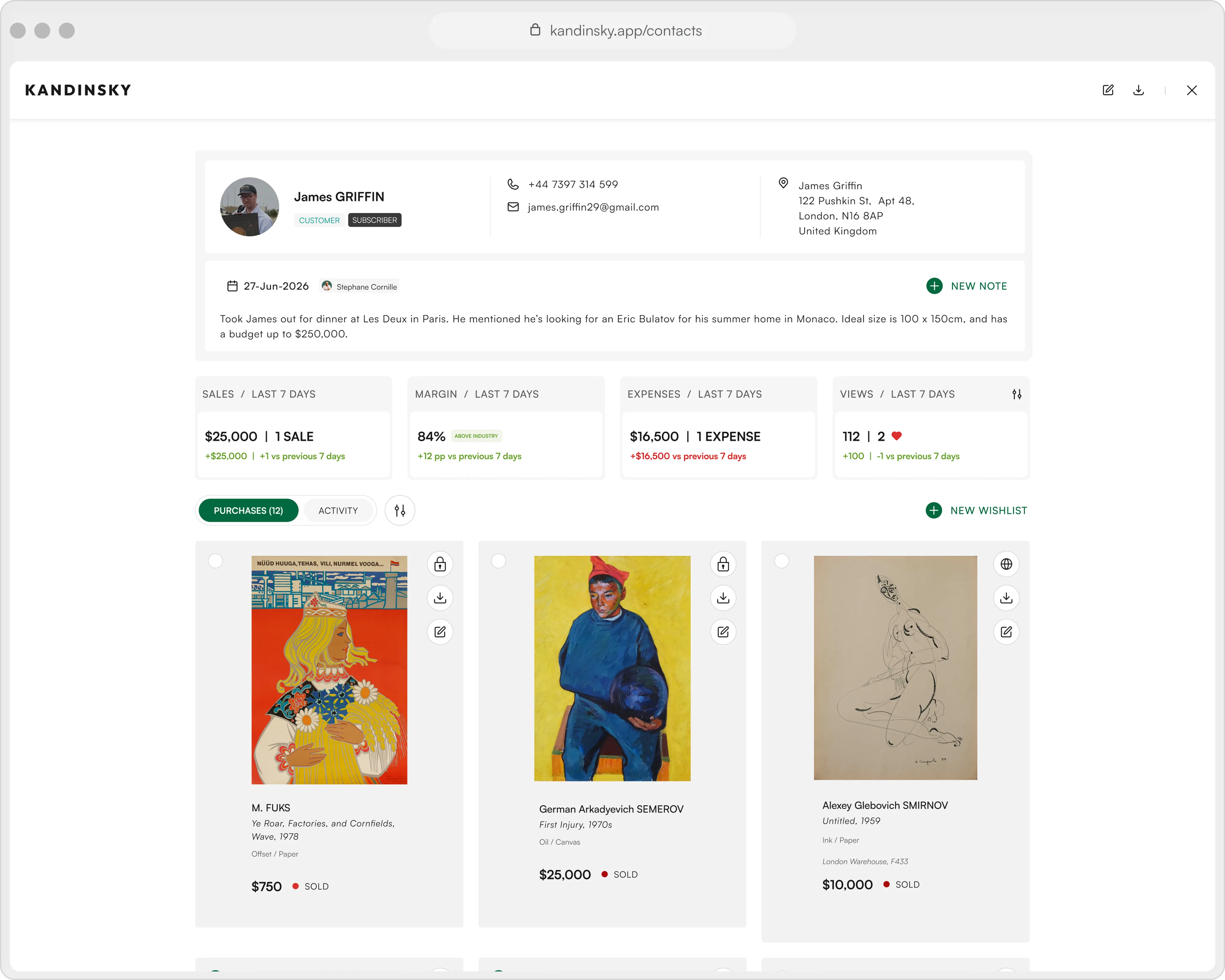
Task: Edit the Semerov First Injury entry
Action: click(x=723, y=632)
